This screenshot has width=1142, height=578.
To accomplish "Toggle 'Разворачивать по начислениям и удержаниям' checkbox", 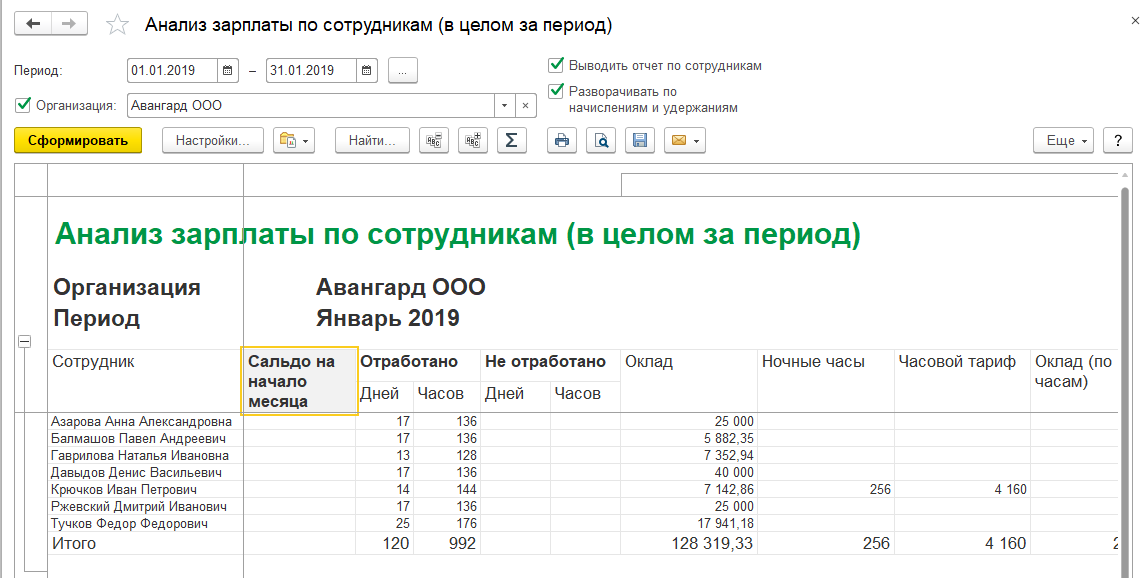I will (x=556, y=91).
